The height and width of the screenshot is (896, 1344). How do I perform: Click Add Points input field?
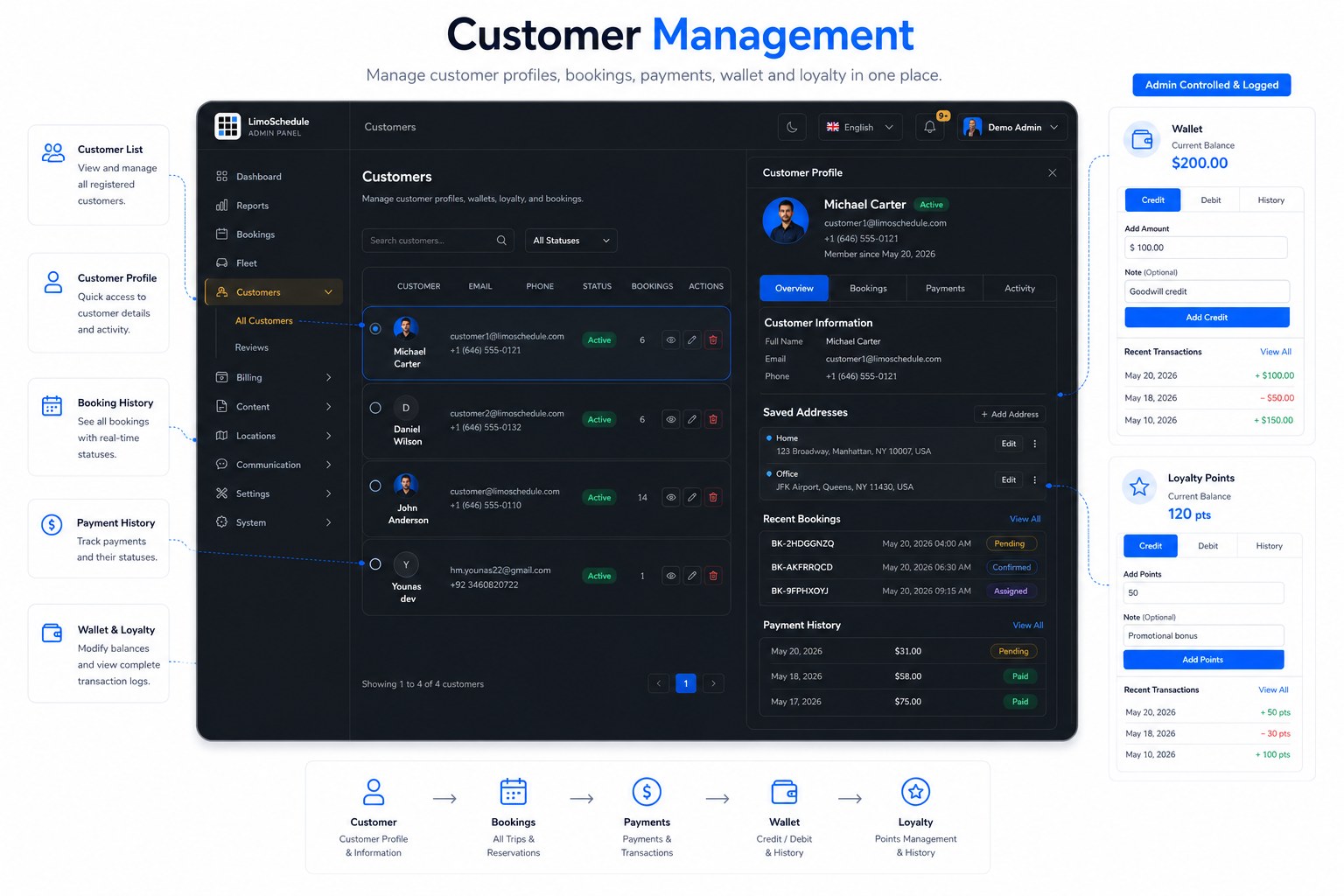coord(1203,592)
